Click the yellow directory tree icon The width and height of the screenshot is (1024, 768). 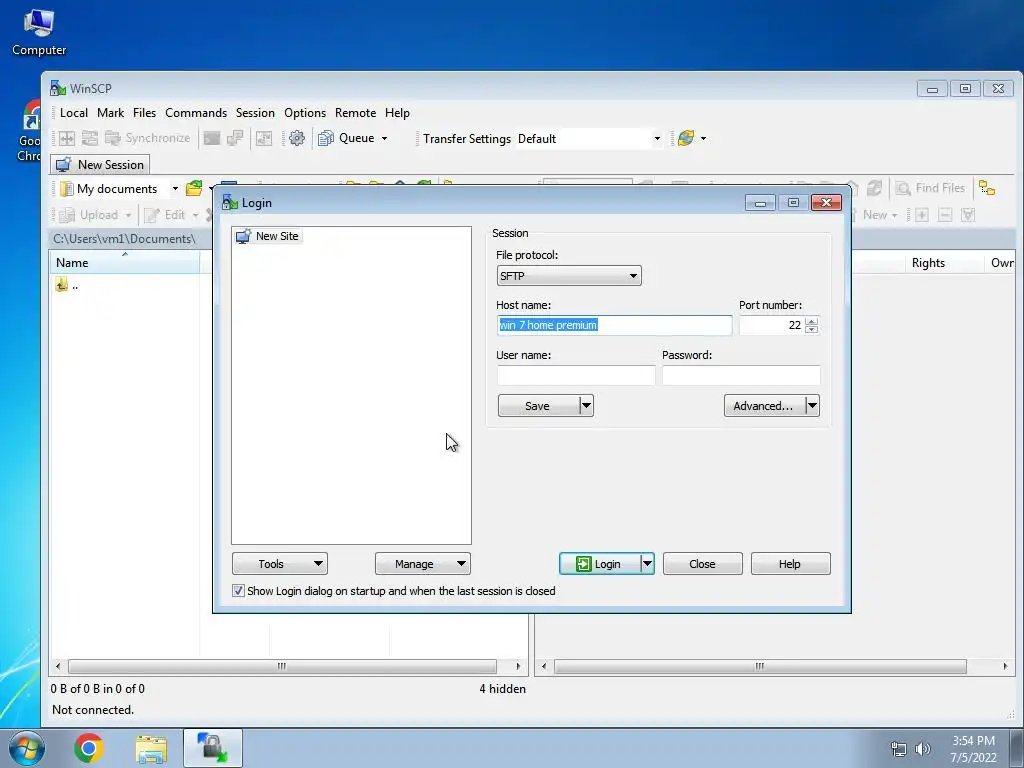pyautogui.click(x=987, y=188)
